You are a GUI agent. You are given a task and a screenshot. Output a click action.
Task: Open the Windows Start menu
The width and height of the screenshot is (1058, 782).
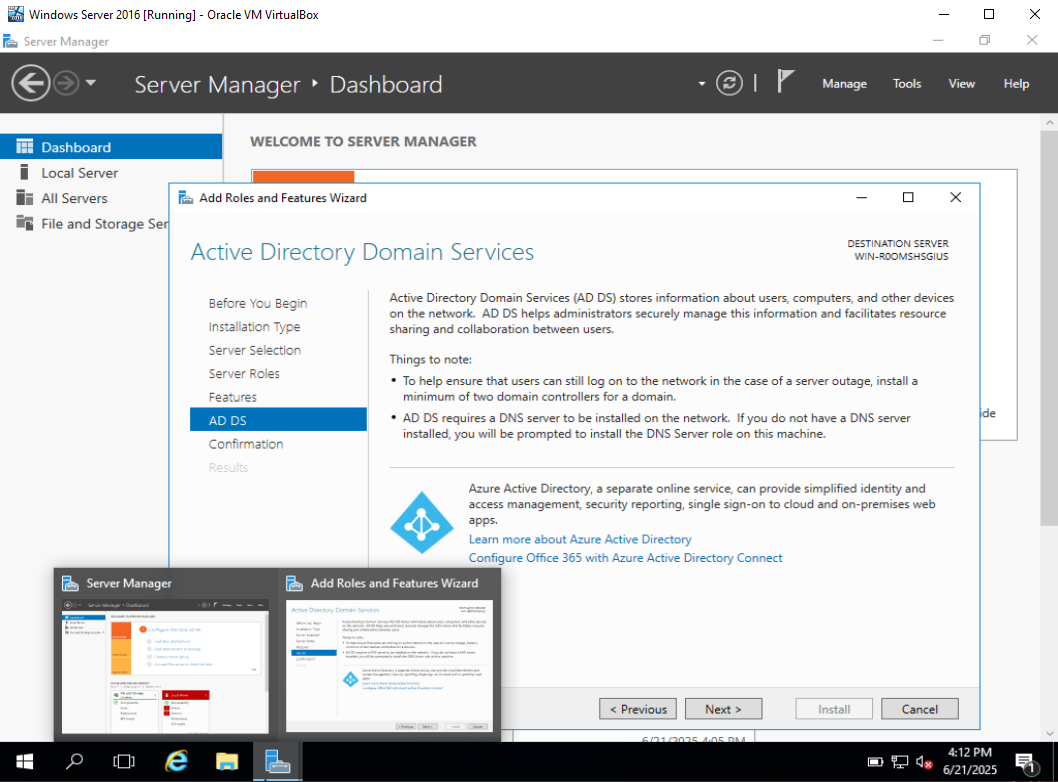point(24,762)
